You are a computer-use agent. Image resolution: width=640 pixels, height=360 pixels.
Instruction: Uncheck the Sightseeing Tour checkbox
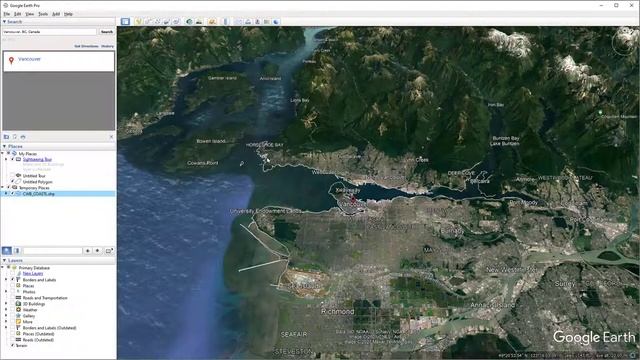[x=13, y=160]
